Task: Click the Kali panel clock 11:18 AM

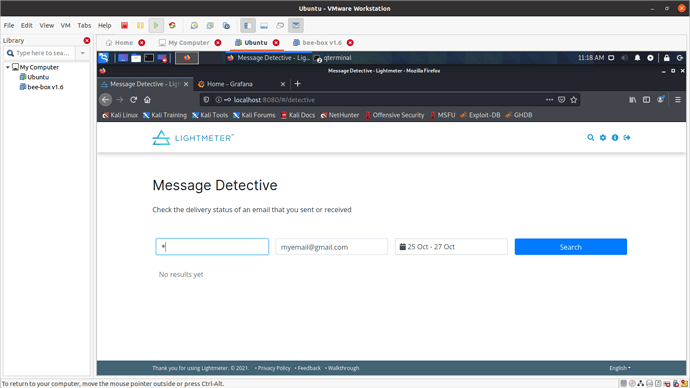Action: pos(591,58)
